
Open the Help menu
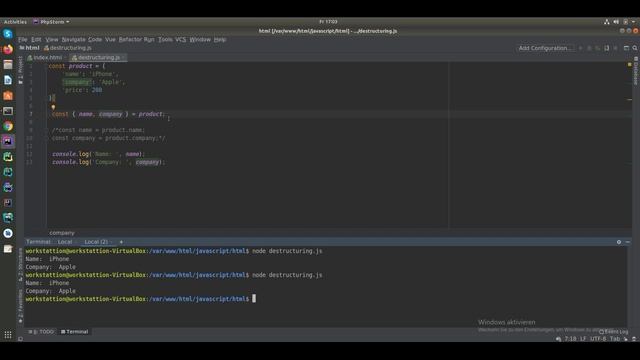point(220,40)
